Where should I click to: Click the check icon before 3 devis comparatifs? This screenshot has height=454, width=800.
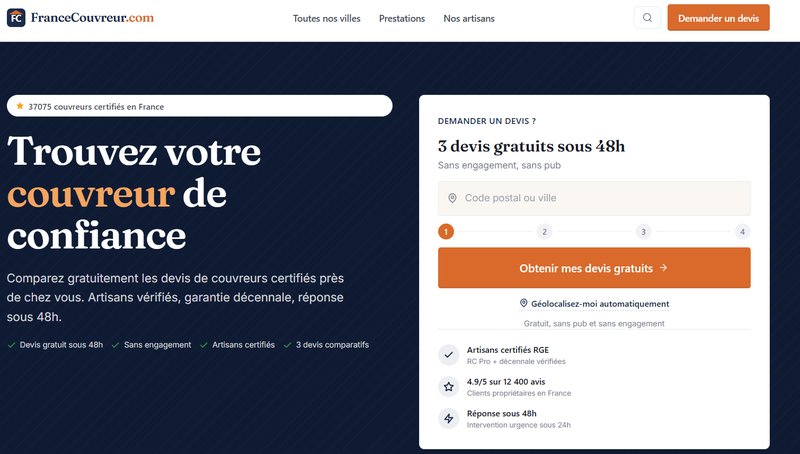click(x=287, y=345)
